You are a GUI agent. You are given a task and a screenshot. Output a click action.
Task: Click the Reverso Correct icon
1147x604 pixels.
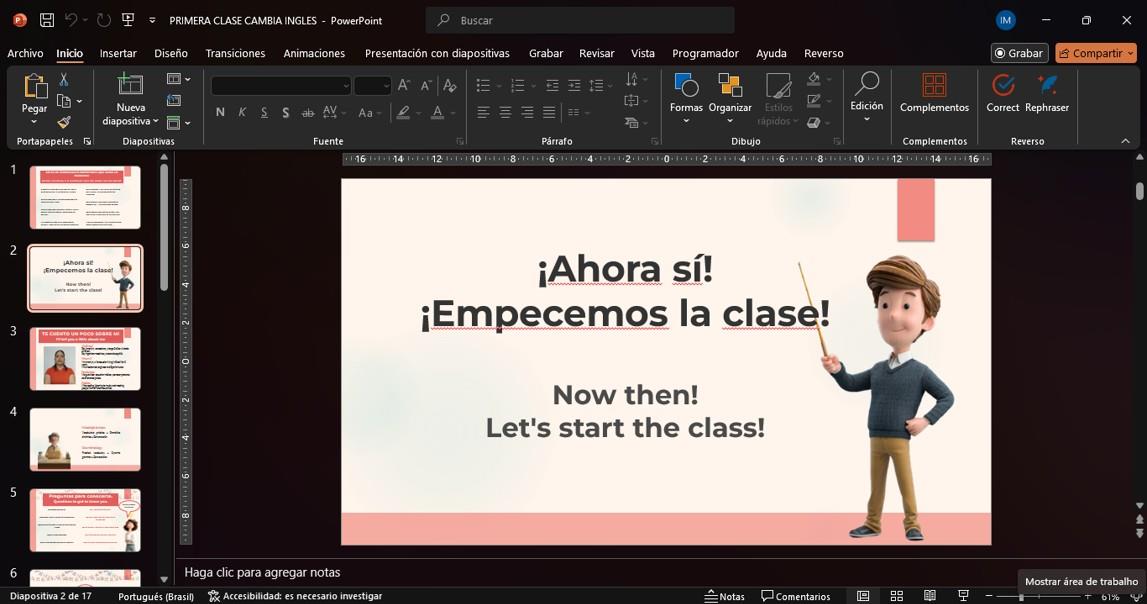point(1002,86)
